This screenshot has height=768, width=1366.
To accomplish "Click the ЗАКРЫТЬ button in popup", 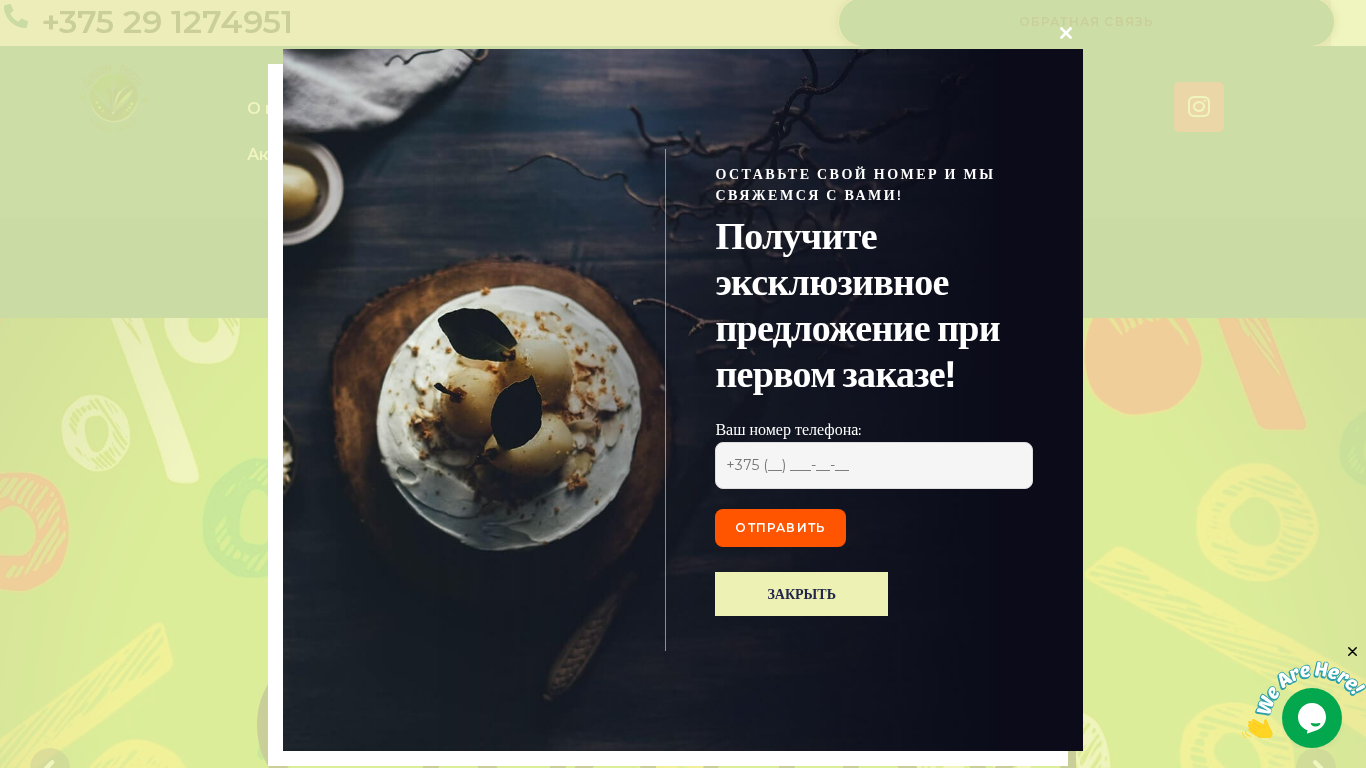I will pos(801,594).
